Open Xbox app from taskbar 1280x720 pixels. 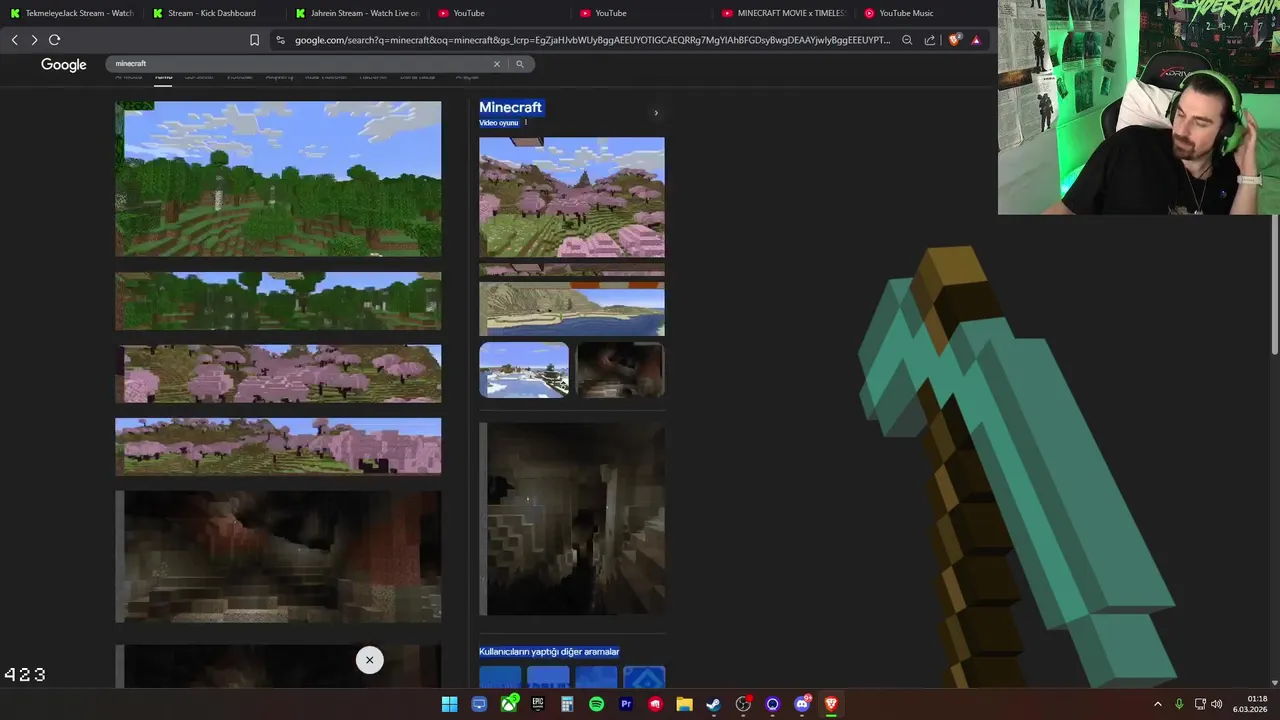(509, 704)
